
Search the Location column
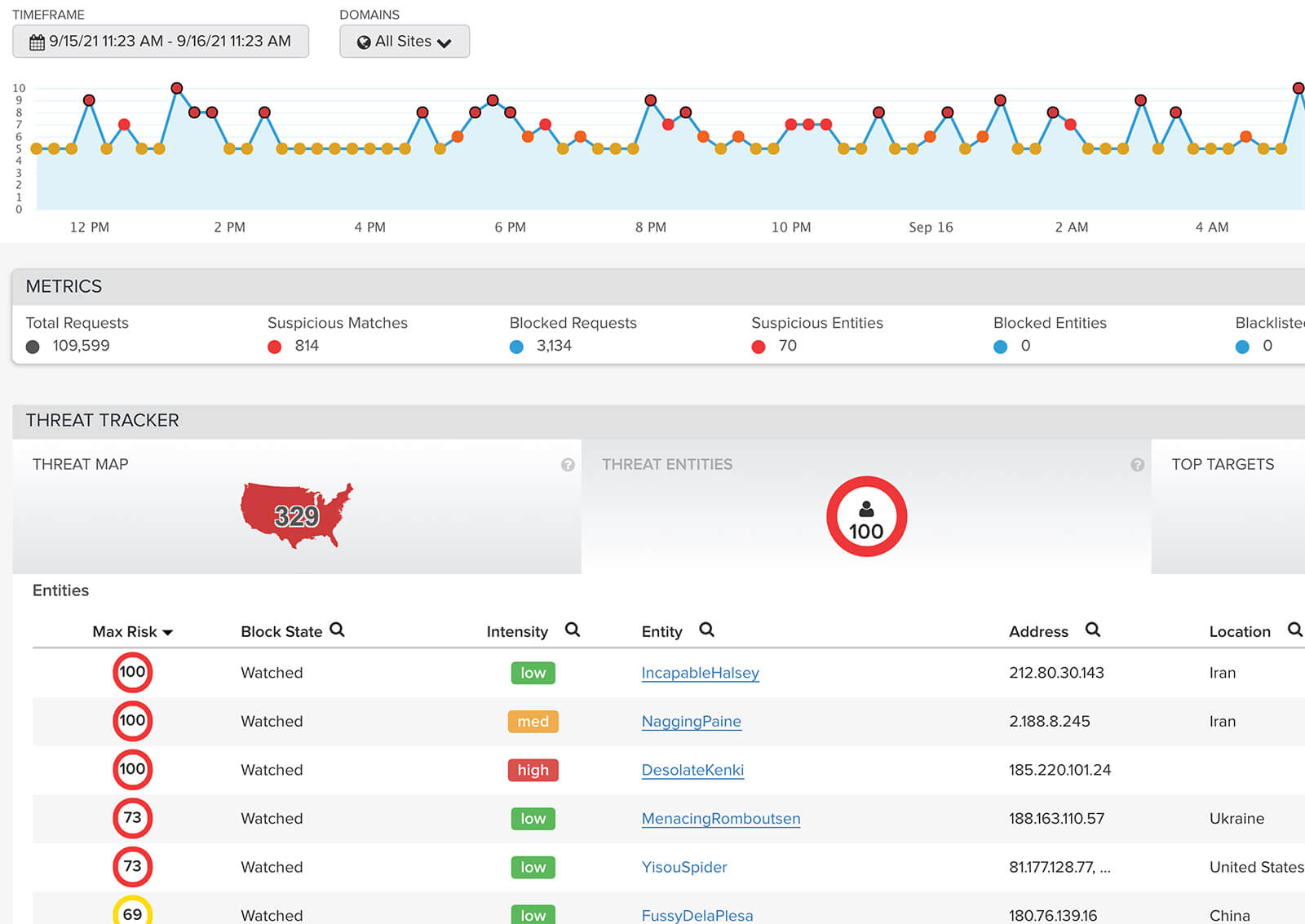pos(1294,630)
